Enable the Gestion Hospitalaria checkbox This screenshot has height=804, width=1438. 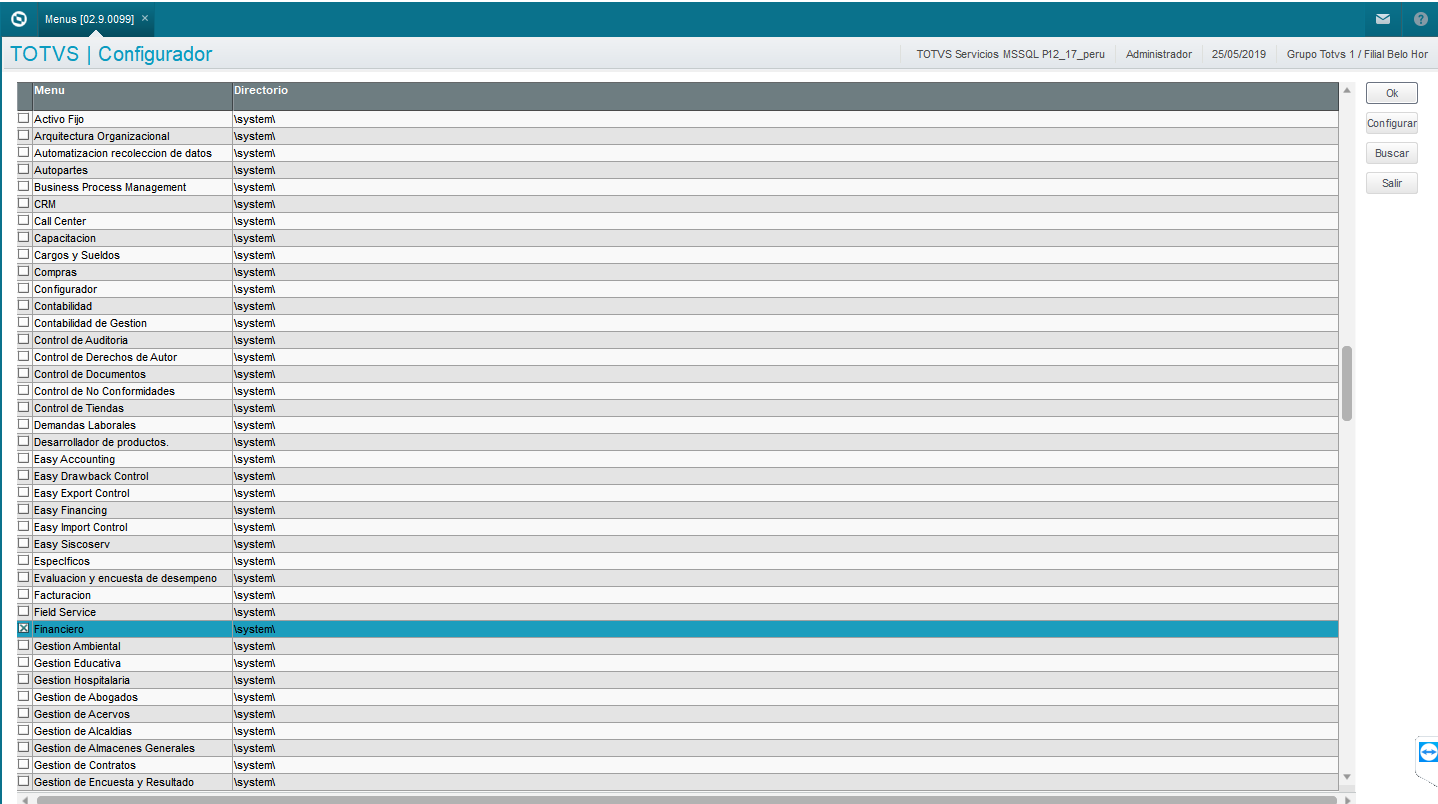click(x=24, y=679)
